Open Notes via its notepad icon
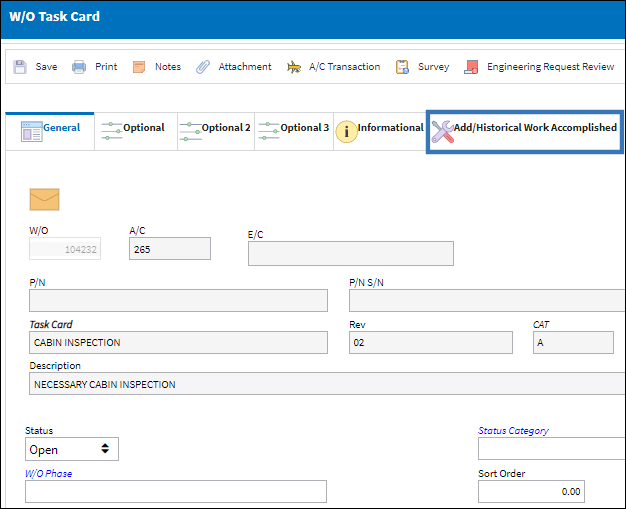The image size is (626, 509). pos(139,67)
